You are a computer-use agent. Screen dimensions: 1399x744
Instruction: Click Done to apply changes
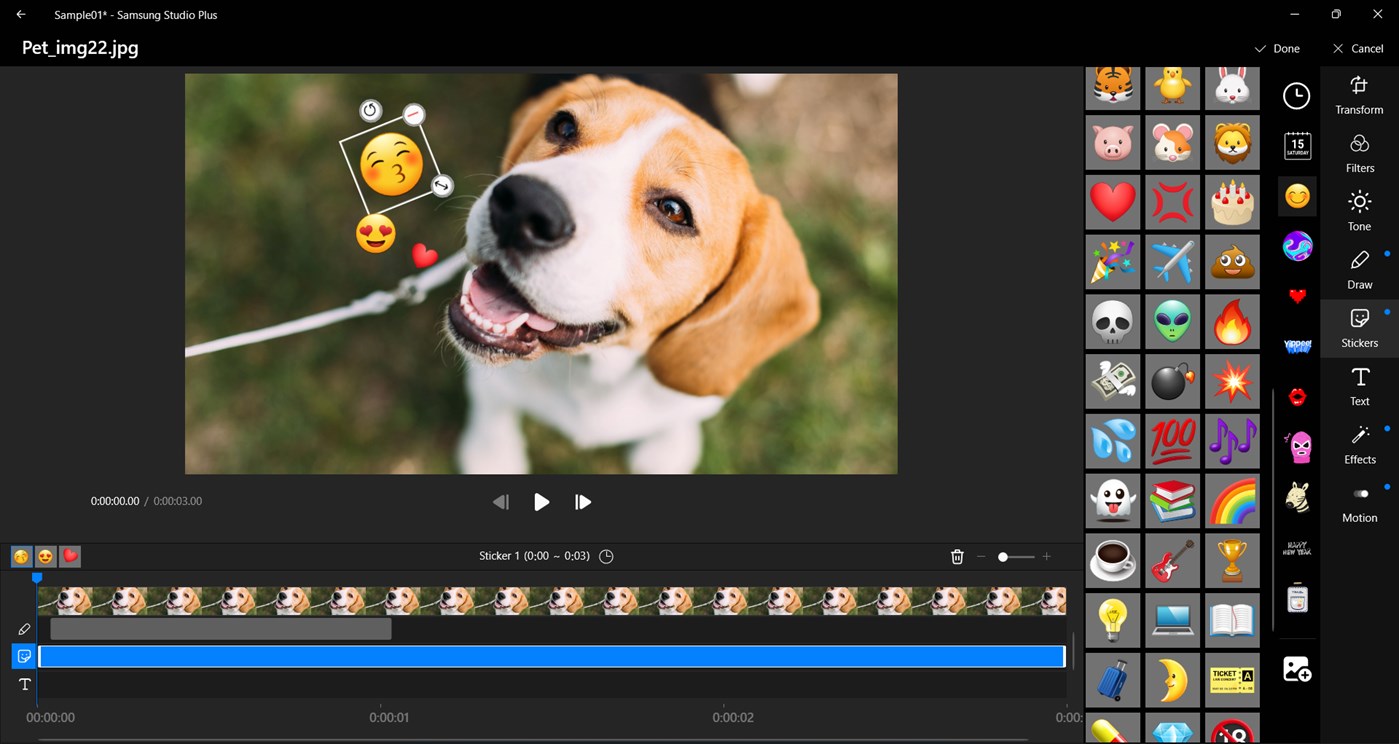(1277, 49)
